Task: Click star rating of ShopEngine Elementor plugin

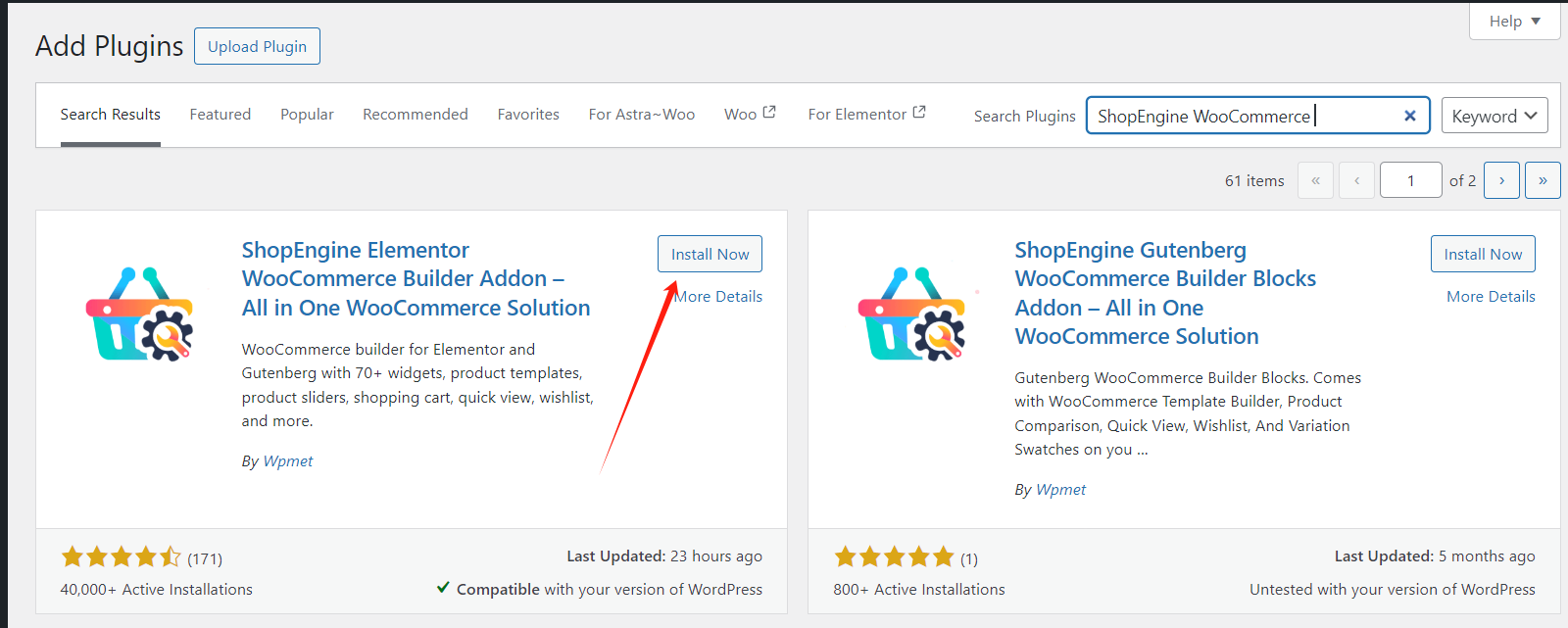Action: 122,557
